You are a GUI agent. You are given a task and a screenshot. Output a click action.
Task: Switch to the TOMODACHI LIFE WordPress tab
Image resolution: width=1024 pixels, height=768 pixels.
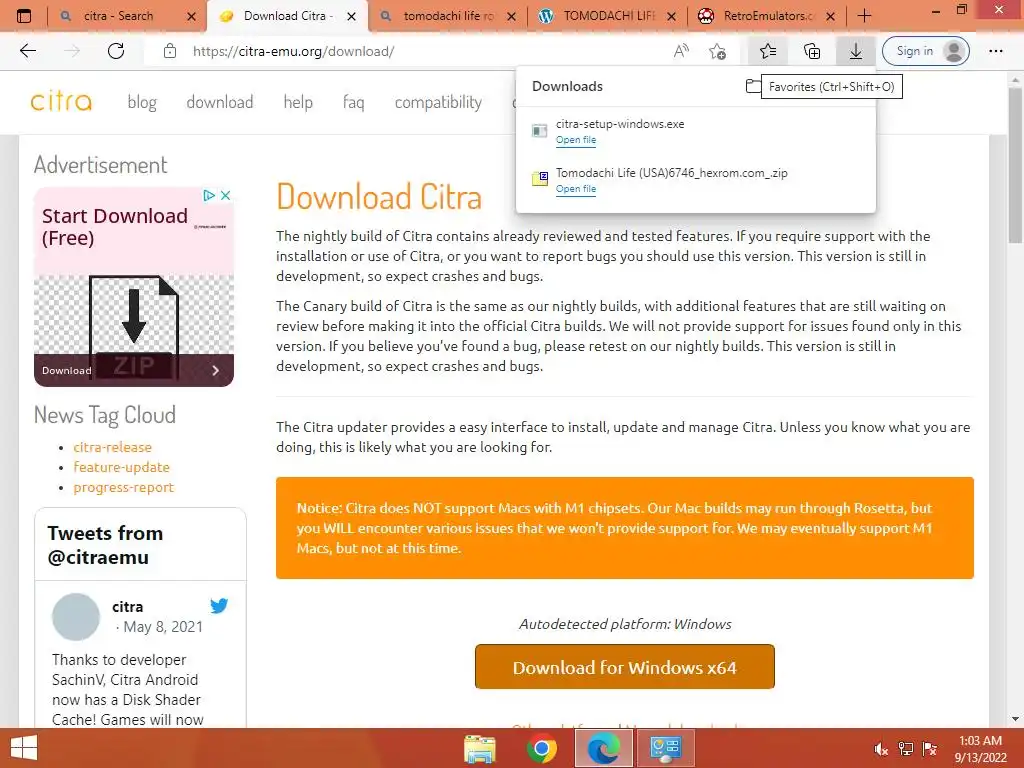[609, 16]
